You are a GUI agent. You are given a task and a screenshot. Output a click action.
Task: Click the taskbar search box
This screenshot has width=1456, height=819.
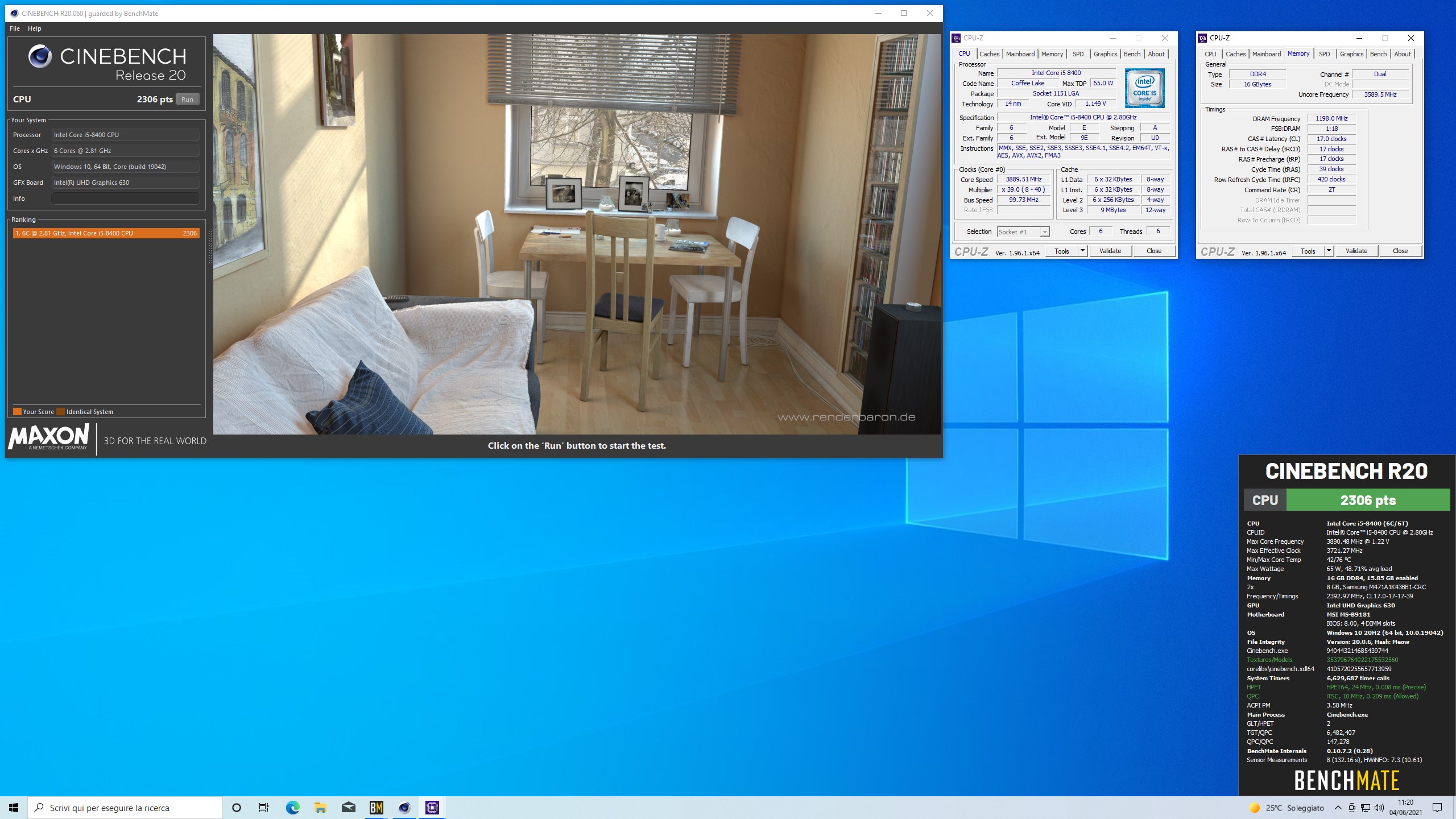(125, 808)
